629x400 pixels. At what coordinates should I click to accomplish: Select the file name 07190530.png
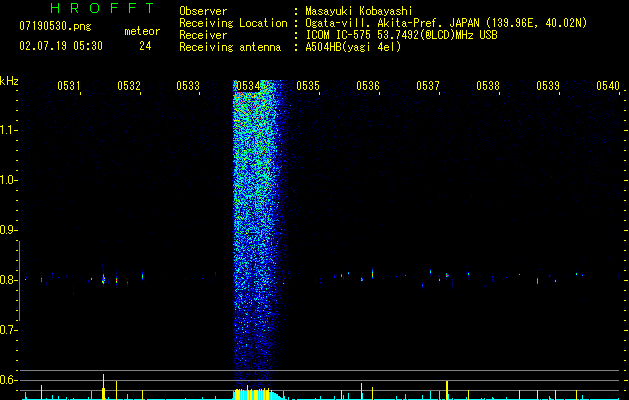[55, 27]
